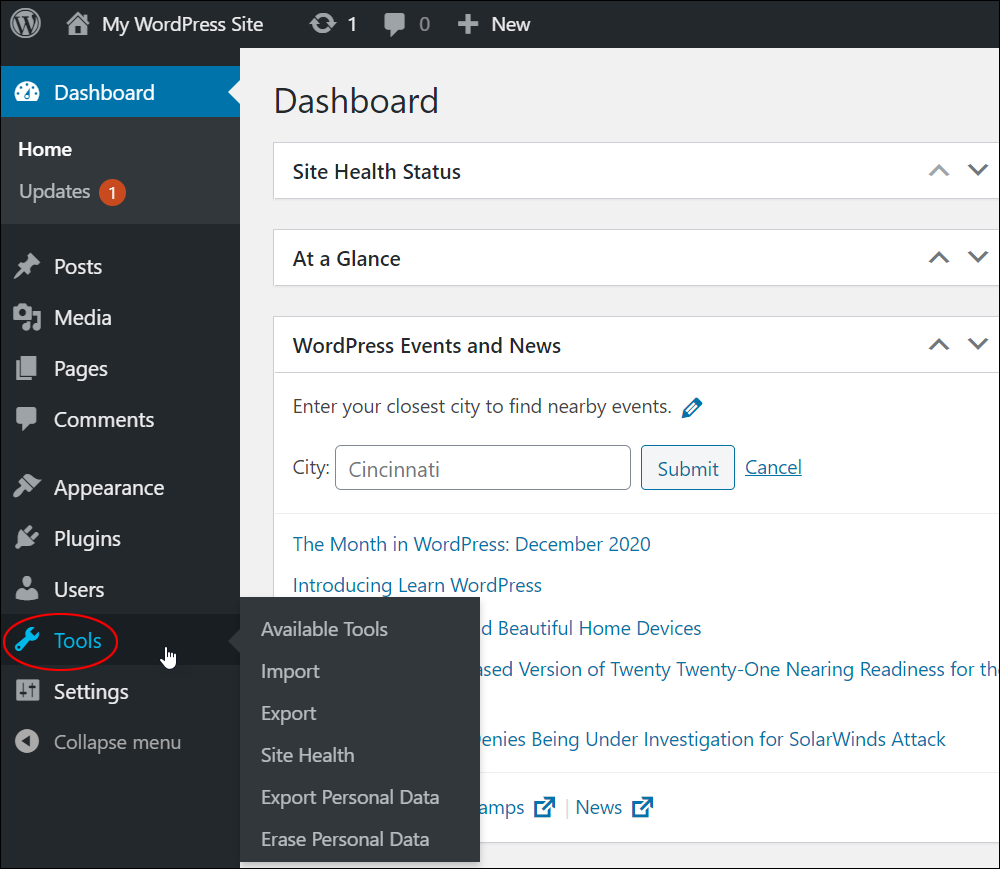Image resolution: width=1000 pixels, height=869 pixels.
Task: Click the pencil edit location icon
Action: (x=692, y=407)
